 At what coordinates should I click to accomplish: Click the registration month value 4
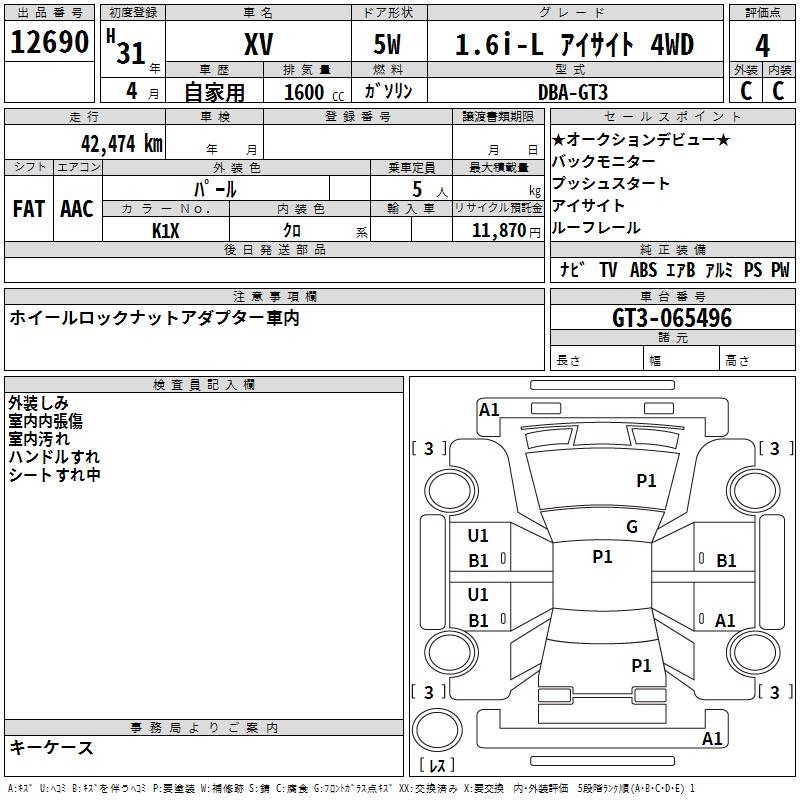point(132,91)
